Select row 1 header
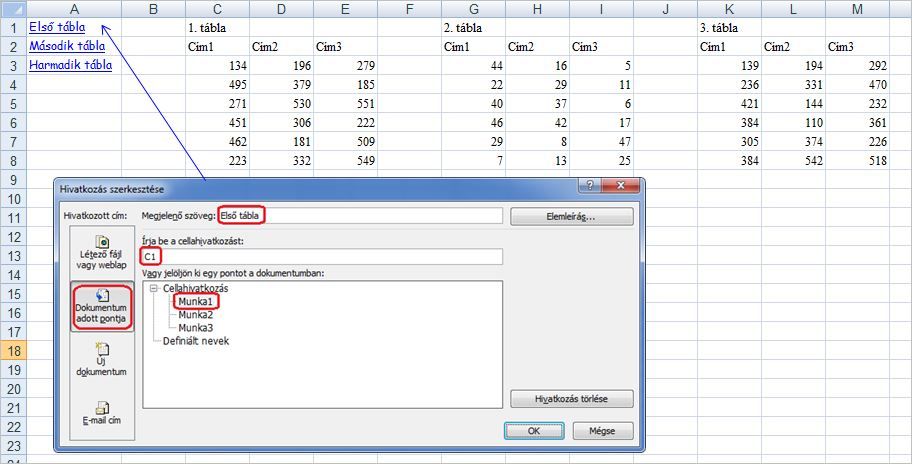912x464 pixels. coord(13,27)
